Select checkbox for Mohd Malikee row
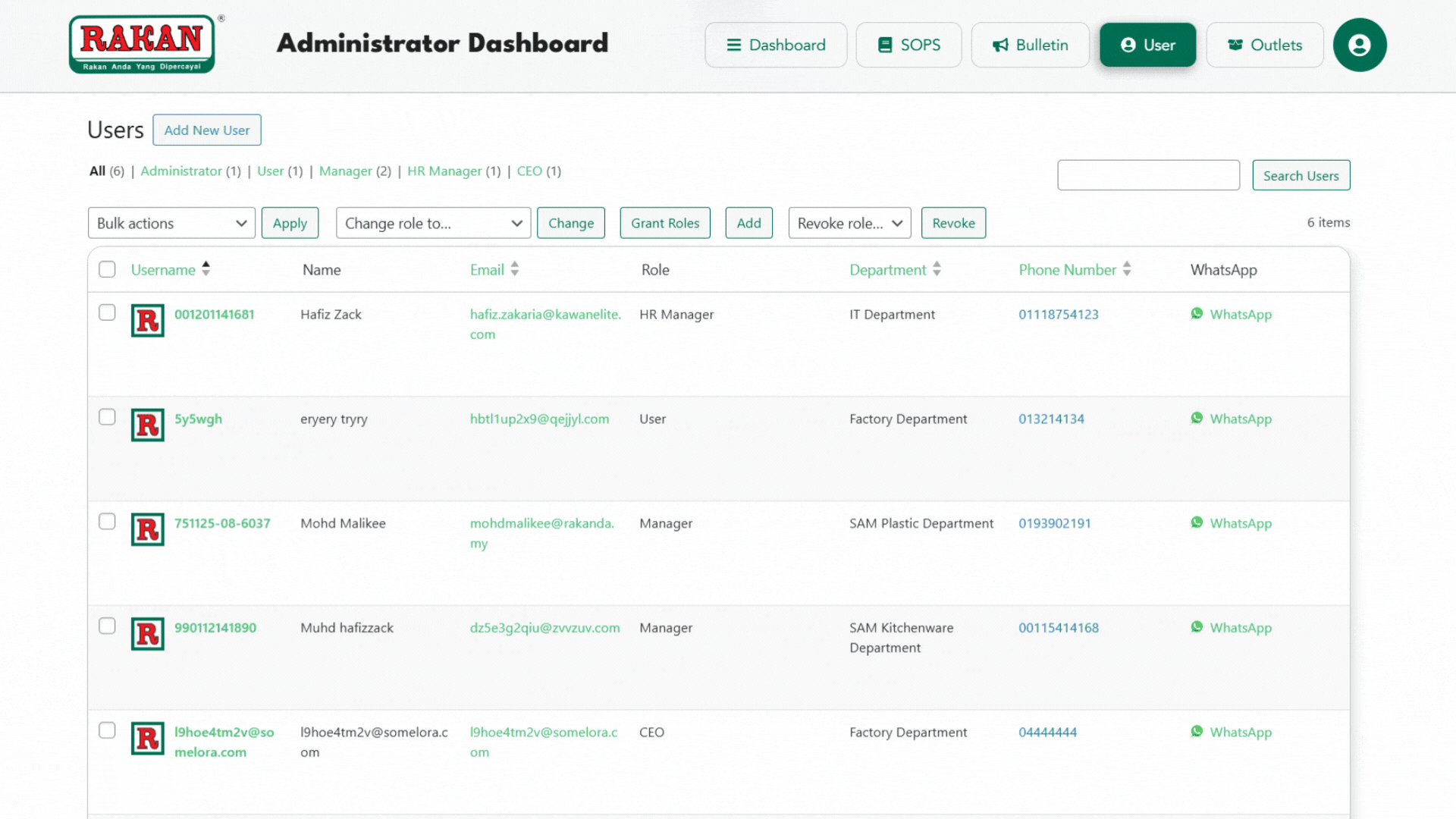This screenshot has height=819, width=1456. click(x=107, y=522)
